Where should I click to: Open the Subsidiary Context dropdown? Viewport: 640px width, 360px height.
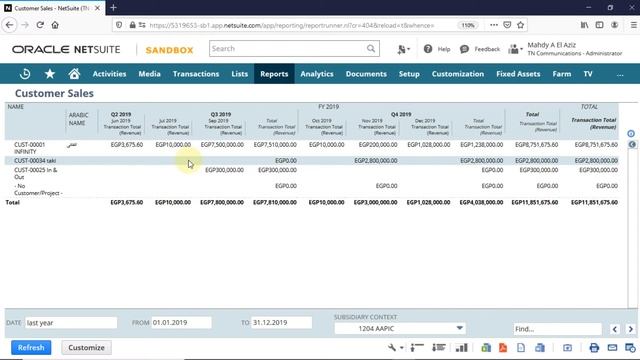(x=400, y=328)
